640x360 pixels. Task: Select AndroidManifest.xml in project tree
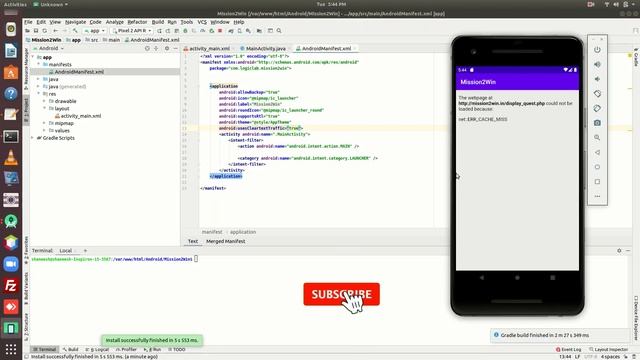pyautogui.click(x=79, y=72)
